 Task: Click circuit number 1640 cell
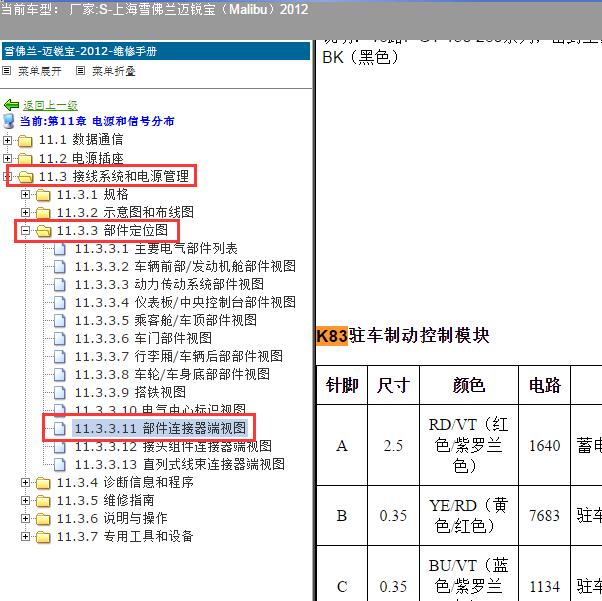tap(545, 445)
